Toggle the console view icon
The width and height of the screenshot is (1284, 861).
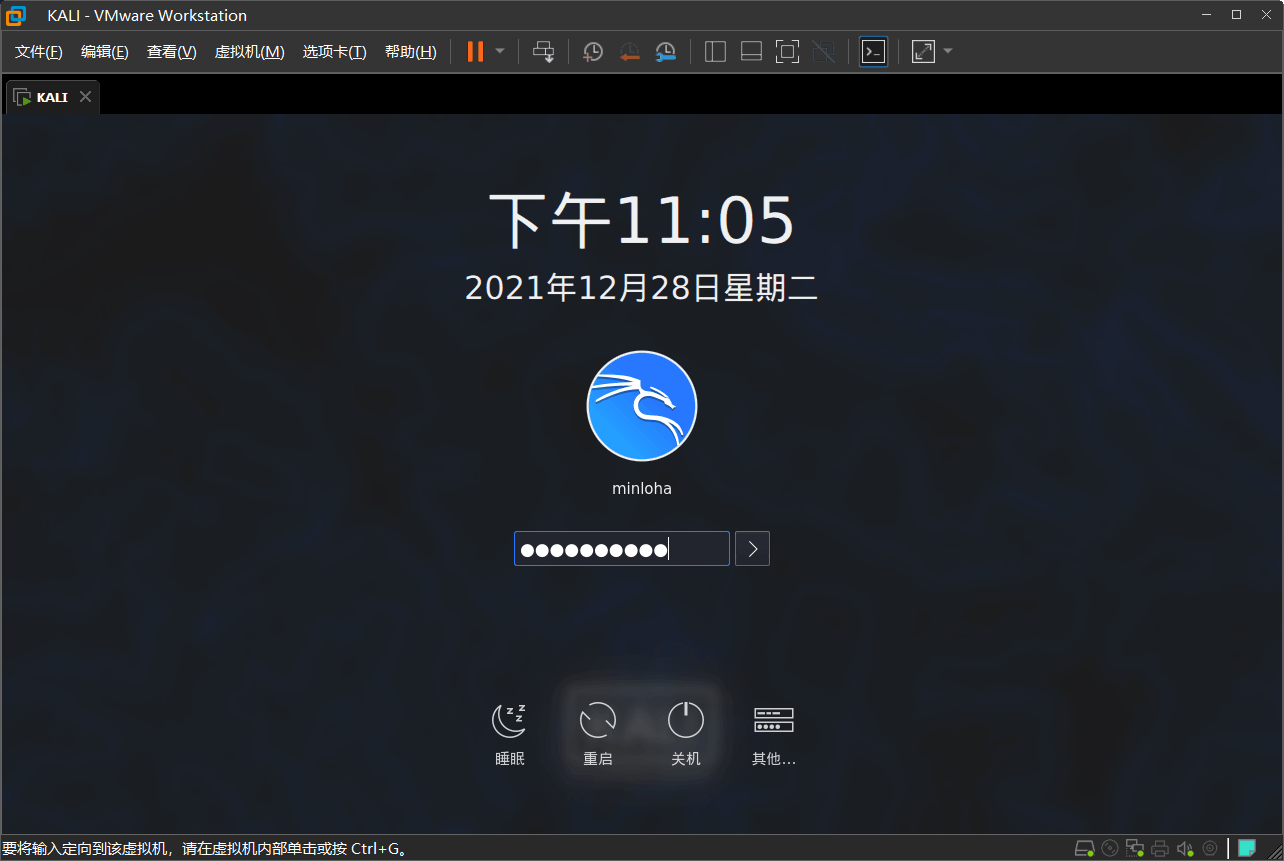pyautogui.click(x=874, y=52)
